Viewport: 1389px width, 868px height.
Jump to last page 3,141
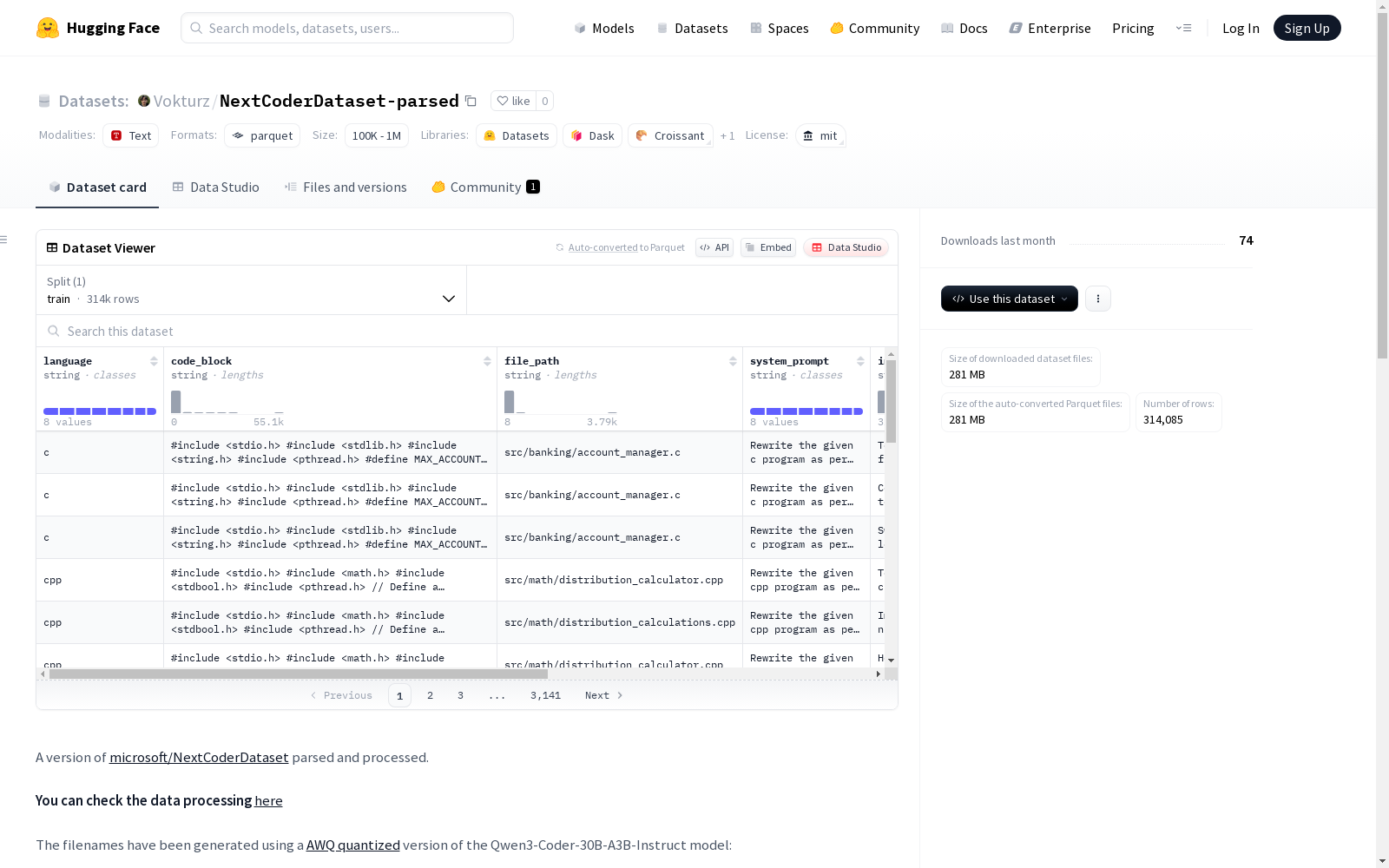[x=545, y=695]
